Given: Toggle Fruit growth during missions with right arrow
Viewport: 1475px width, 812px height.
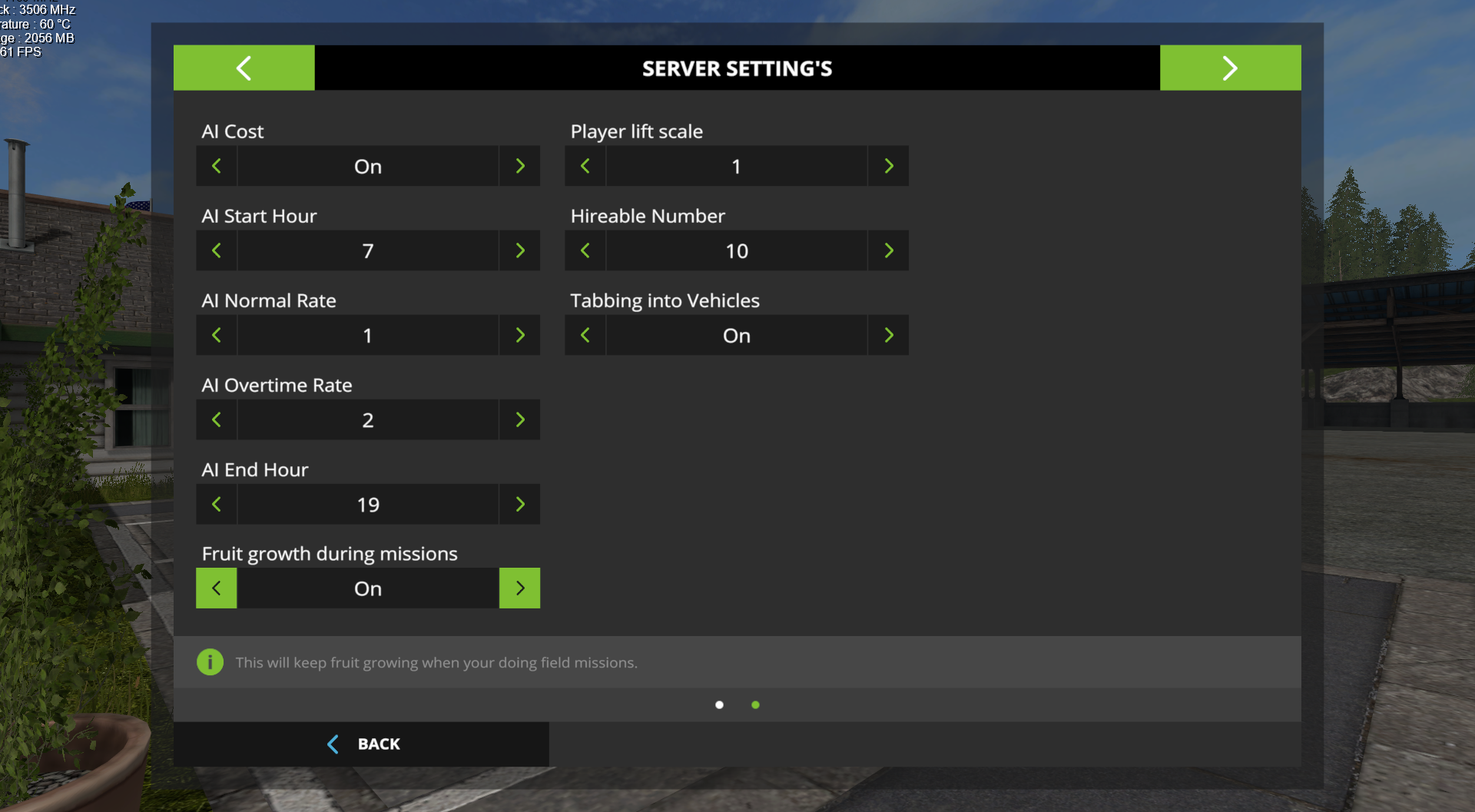Looking at the screenshot, I should point(520,588).
